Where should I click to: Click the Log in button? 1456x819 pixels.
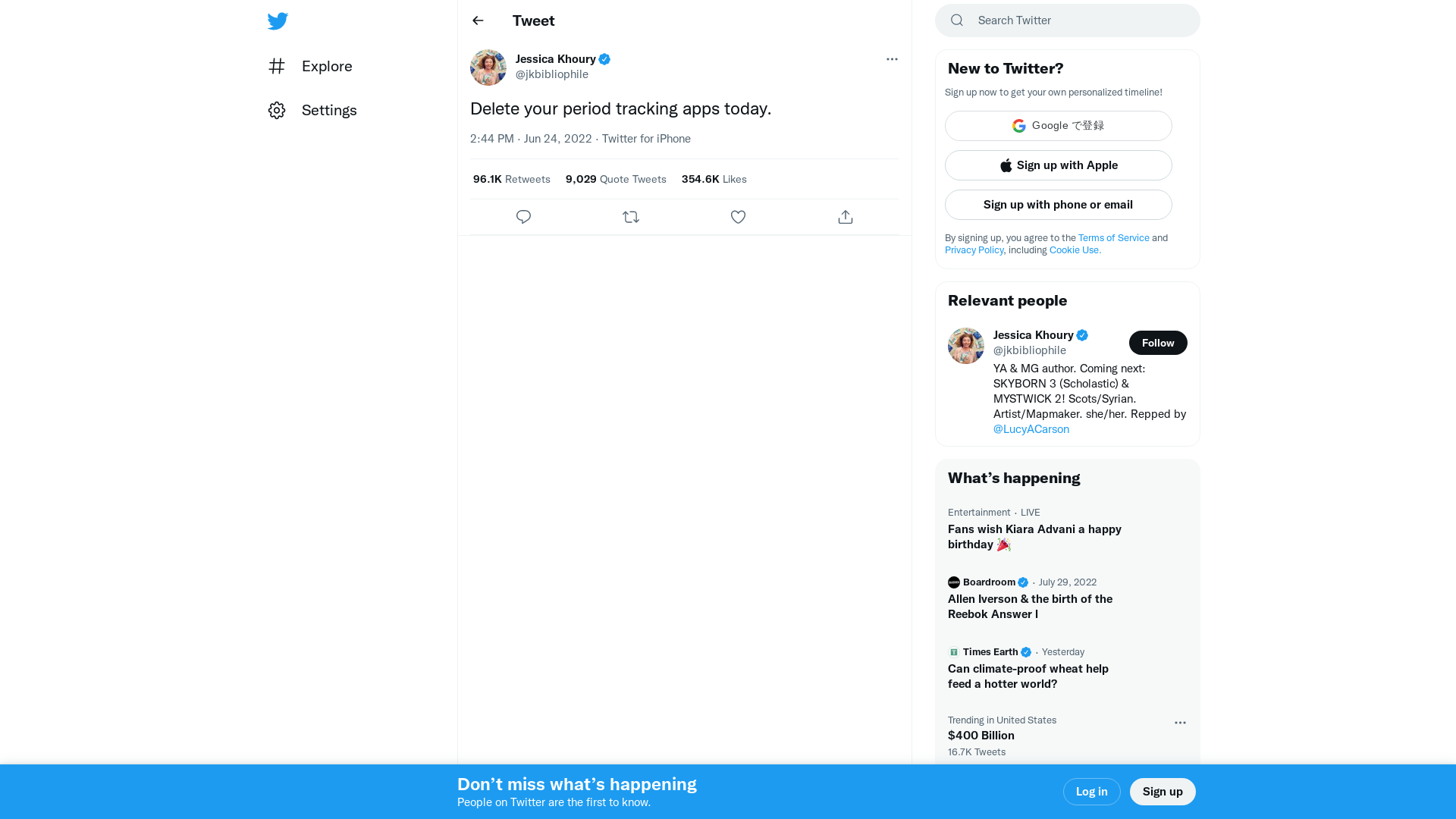coord(1091,791)
